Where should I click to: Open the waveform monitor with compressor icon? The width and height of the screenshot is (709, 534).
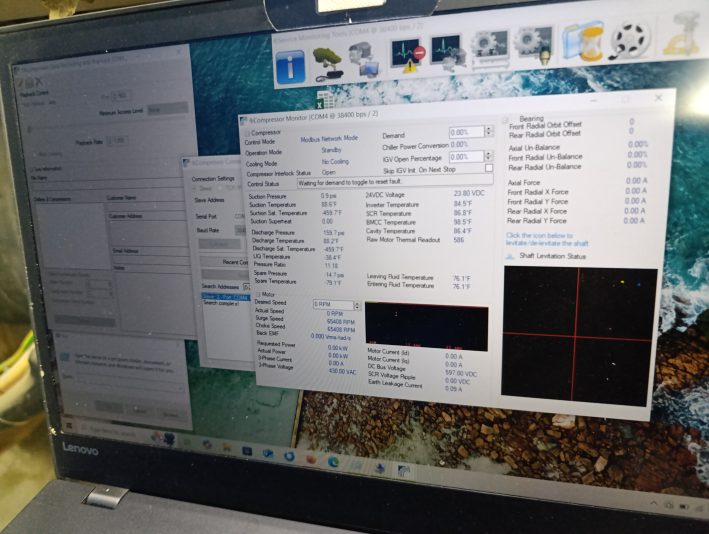pyautogui.click(x=448, y=53)
